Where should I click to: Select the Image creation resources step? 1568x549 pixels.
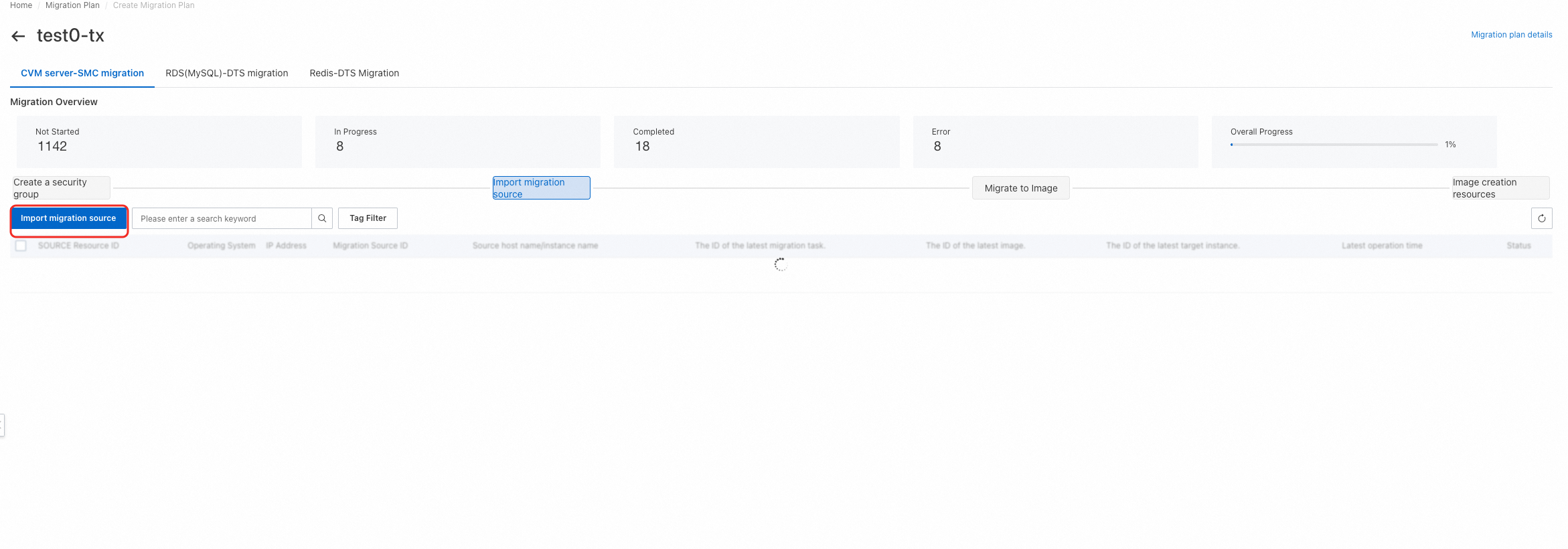tap(1500, 188)
